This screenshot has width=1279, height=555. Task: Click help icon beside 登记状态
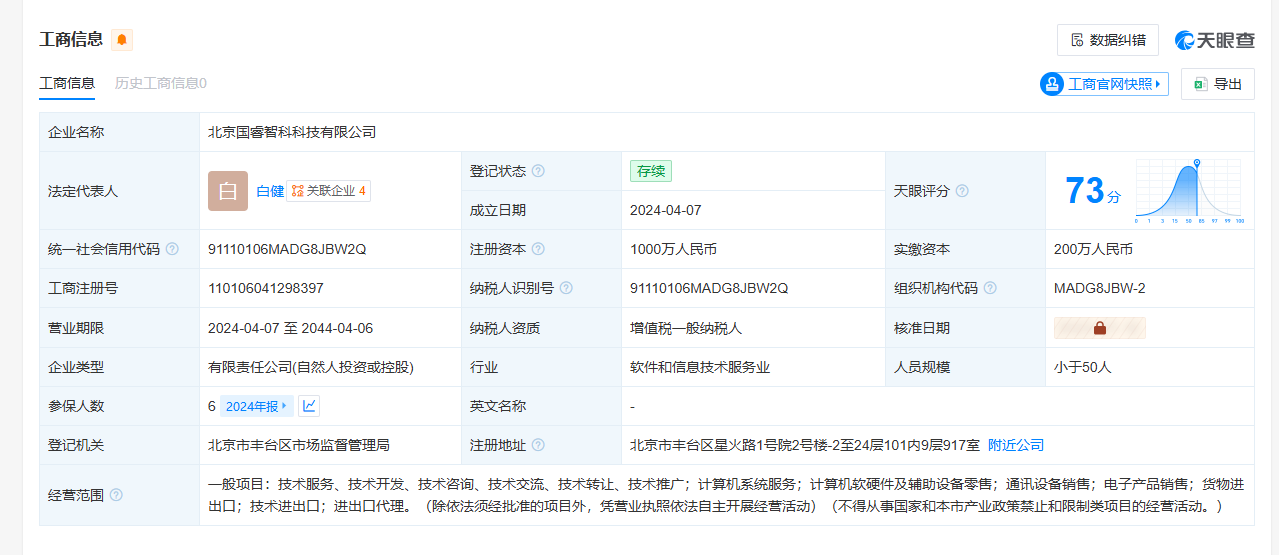pyautogui.click(x=538, y=171)
